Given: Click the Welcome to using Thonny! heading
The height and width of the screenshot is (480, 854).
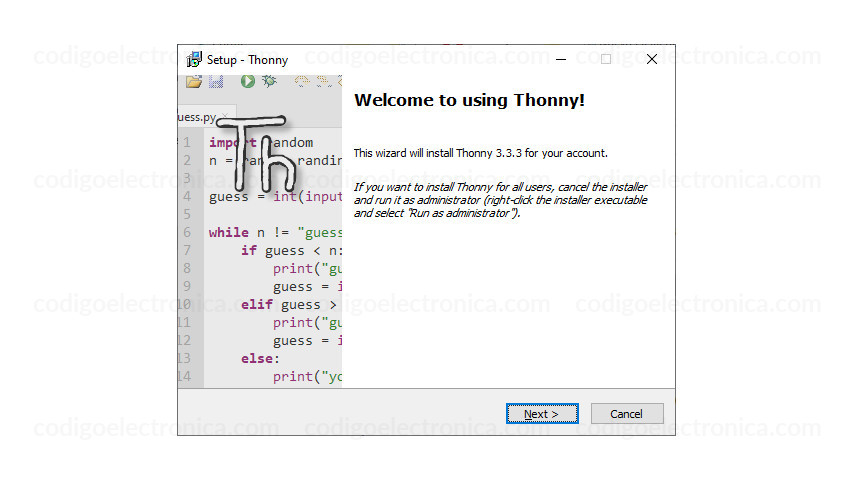Looking at the screenshot, I should coord(469,100).
